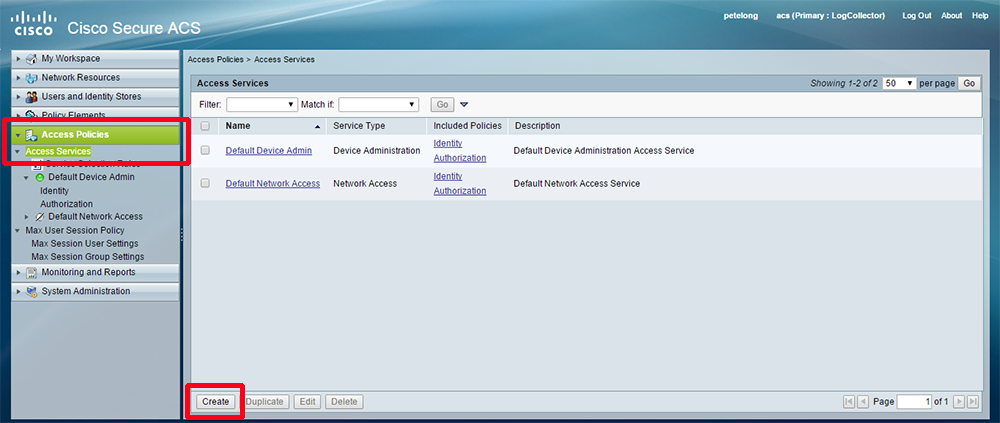Select Authorization under Default Device Admin

coord(66,204)
